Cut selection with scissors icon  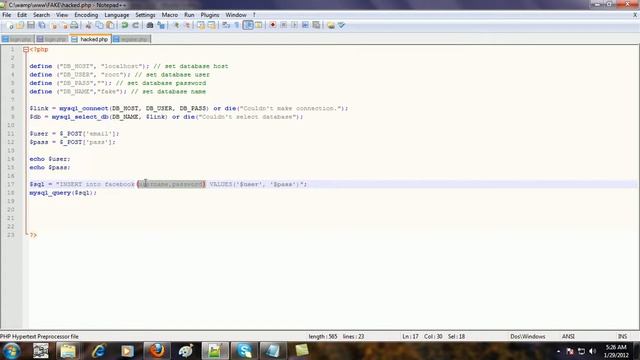coord(88,25)
